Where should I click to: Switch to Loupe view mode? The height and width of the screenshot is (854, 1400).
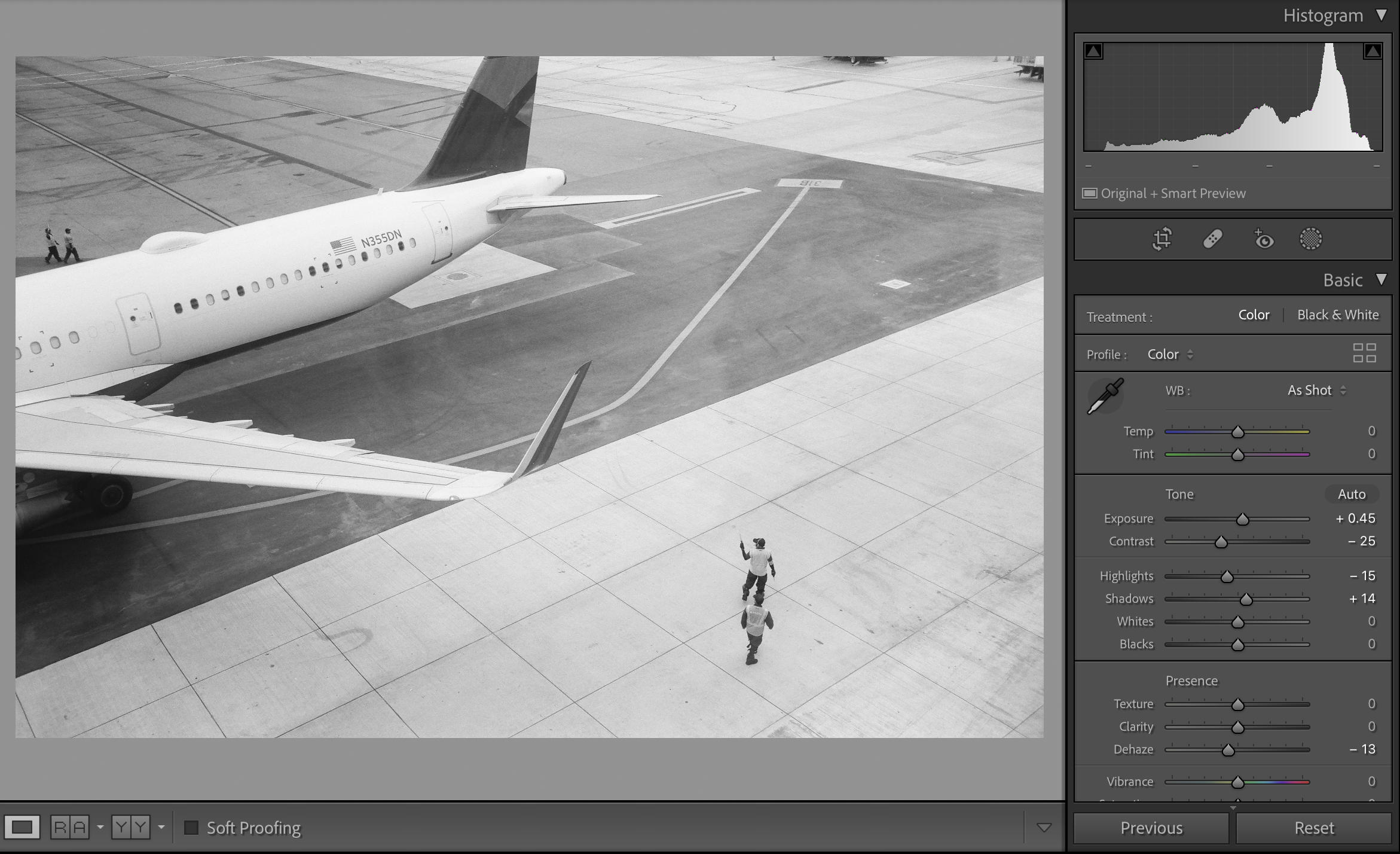[x=22, y=828]
